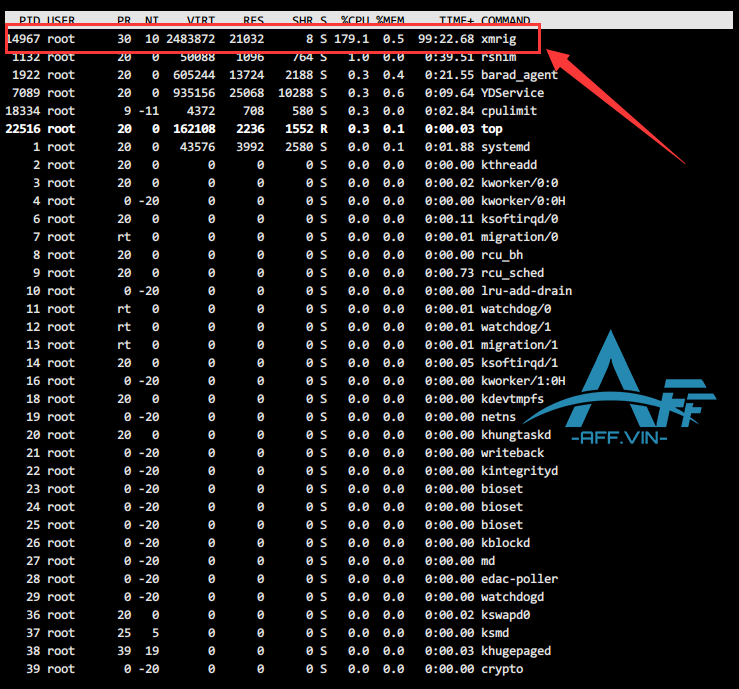Click the kthreadd process name
Screen dimensions: 739x689
pyautogui.click(x=508, y=165)
